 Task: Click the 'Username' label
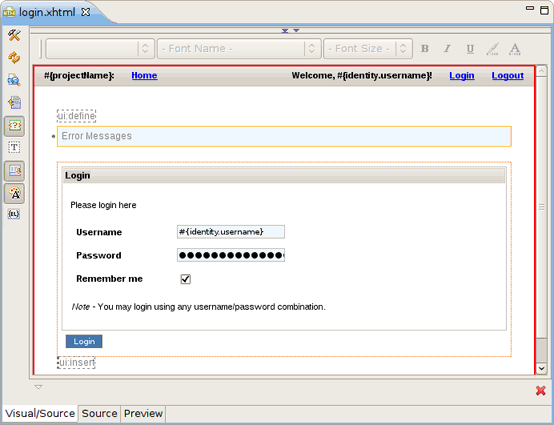[x=99, y=232]
